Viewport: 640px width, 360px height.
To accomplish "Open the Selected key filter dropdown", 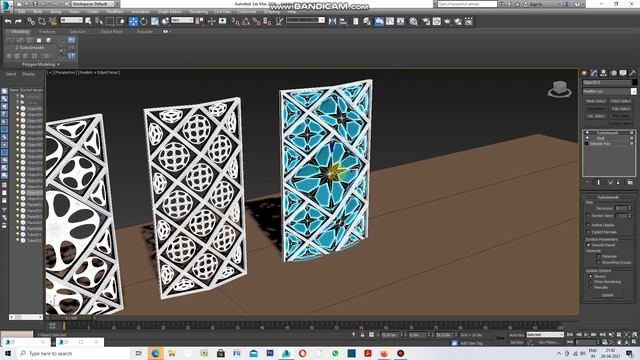I will (545, 335).
